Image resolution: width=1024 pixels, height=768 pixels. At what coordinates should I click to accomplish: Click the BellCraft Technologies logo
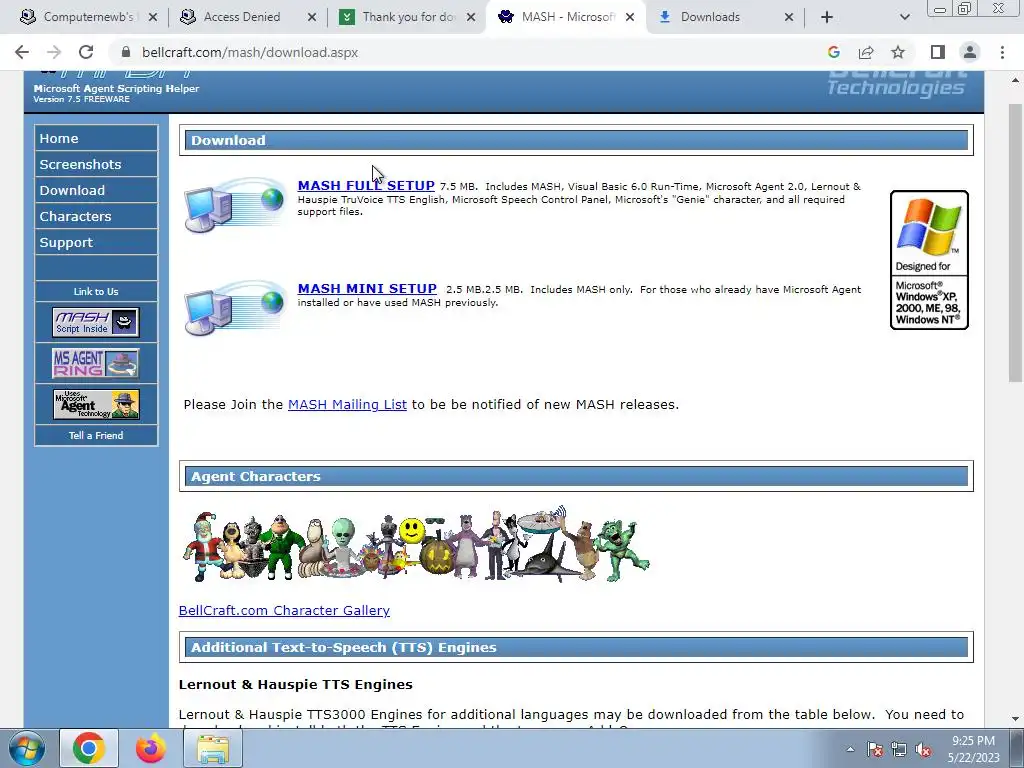coord(895,84)
